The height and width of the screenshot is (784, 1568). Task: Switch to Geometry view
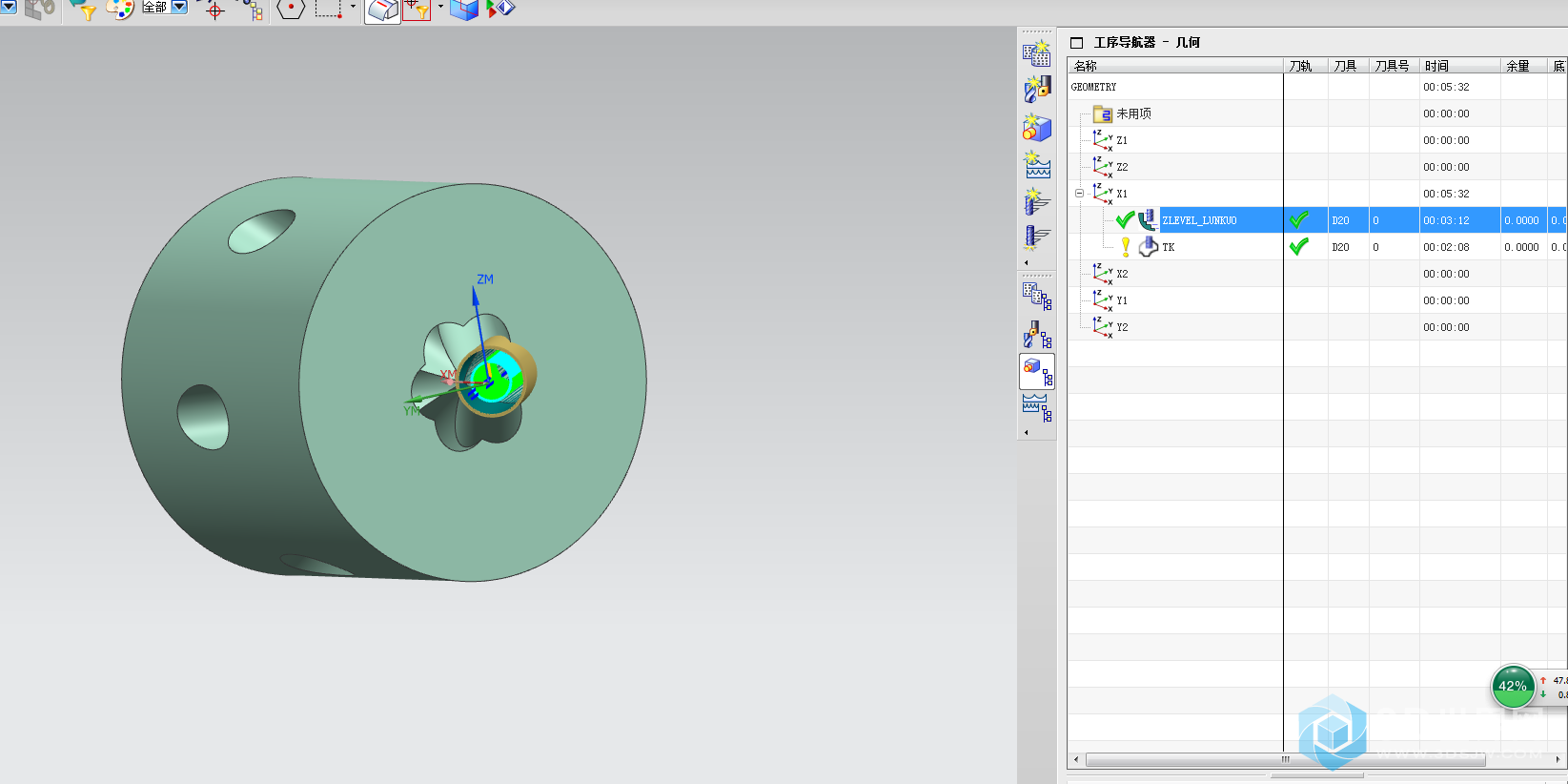pyautogui.click(x=1037, y=371)
